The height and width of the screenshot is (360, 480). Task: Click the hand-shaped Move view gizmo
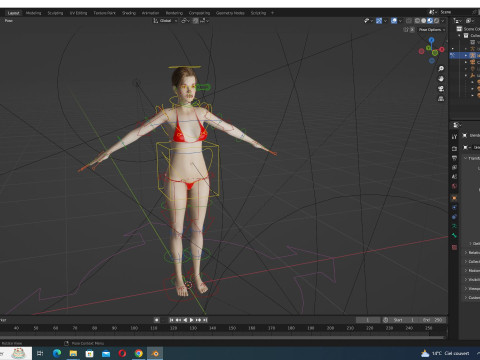(441, 79)
